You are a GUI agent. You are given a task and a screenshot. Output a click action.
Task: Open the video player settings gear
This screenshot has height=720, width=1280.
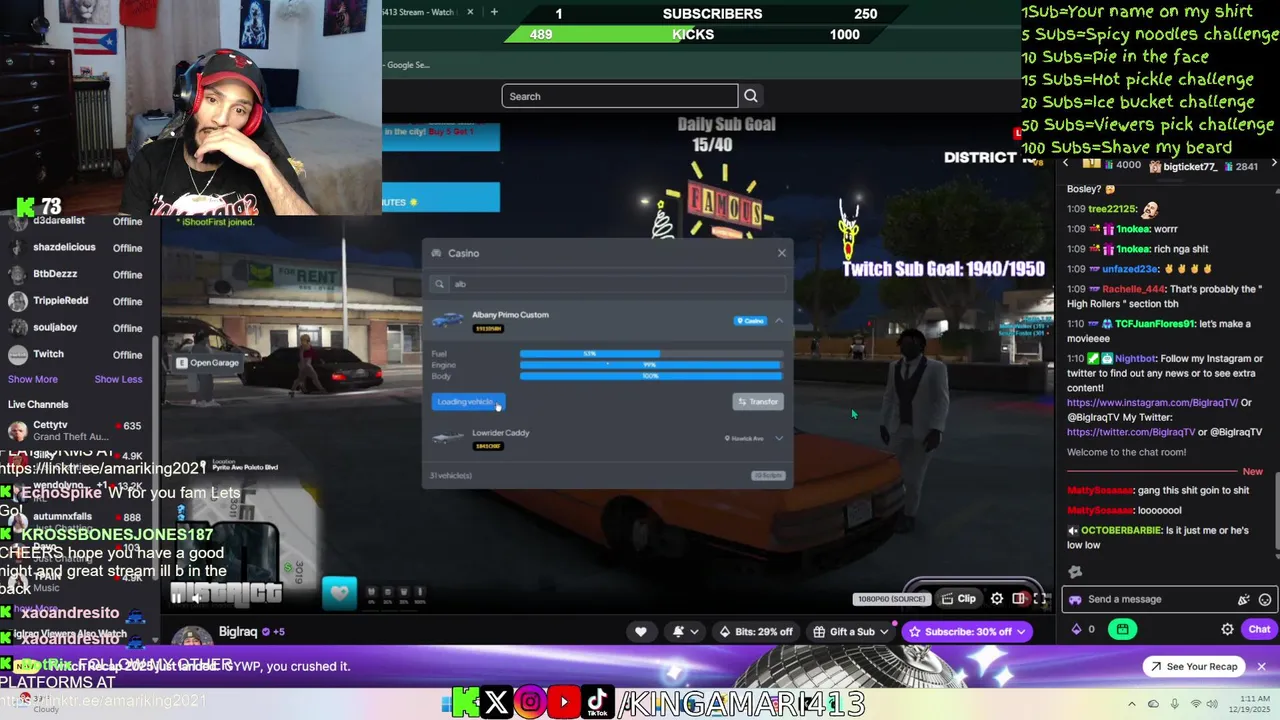pos(997,599)
